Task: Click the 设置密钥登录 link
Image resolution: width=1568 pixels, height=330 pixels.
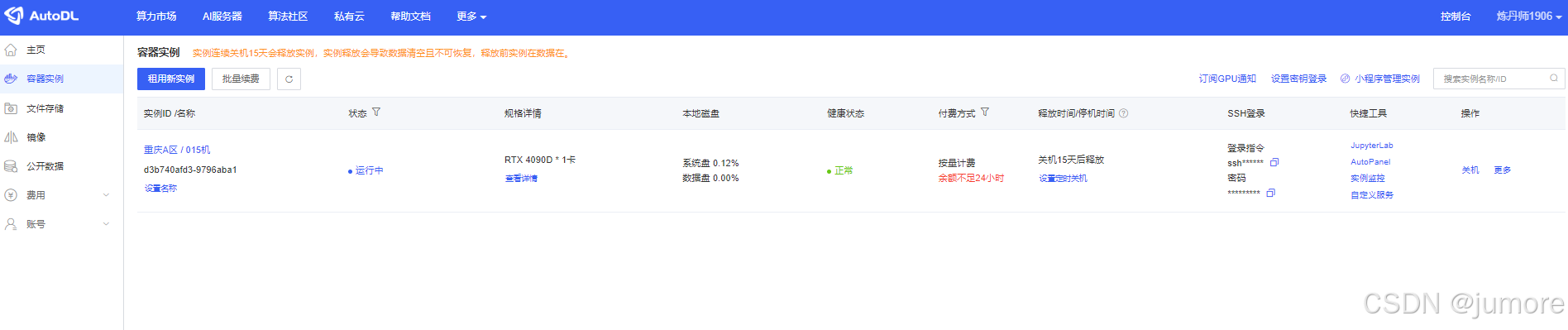Action: pos(1298,79)
